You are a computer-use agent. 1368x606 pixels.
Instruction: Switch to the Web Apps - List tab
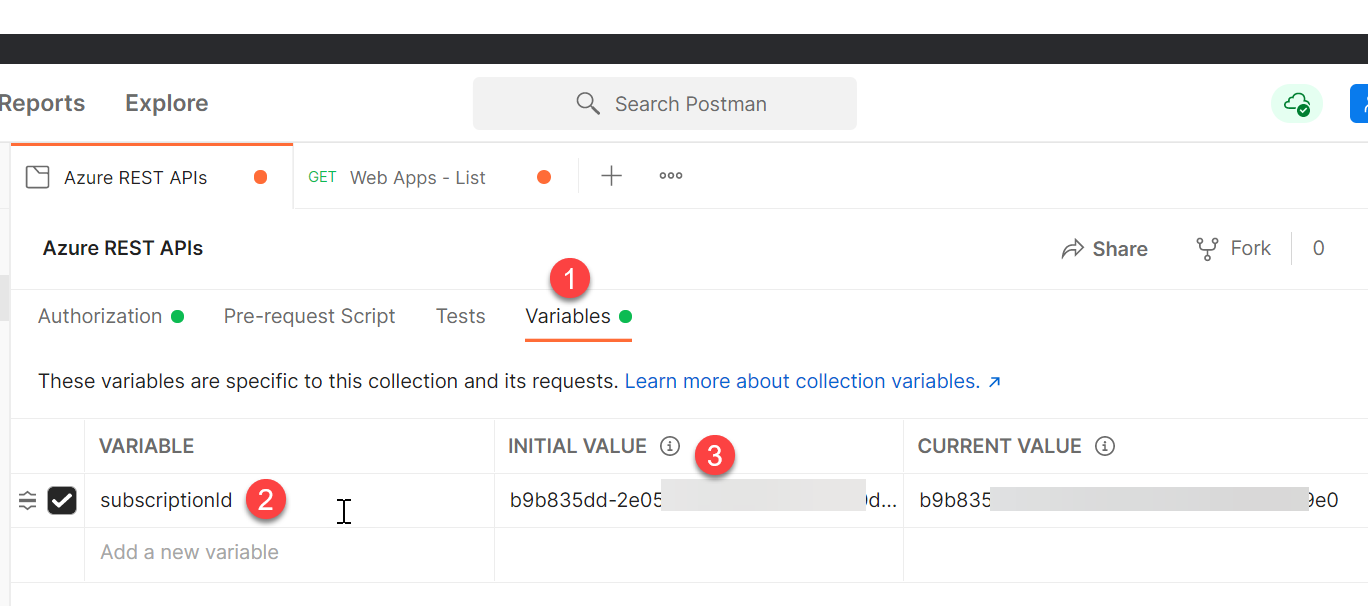(435, 177)
